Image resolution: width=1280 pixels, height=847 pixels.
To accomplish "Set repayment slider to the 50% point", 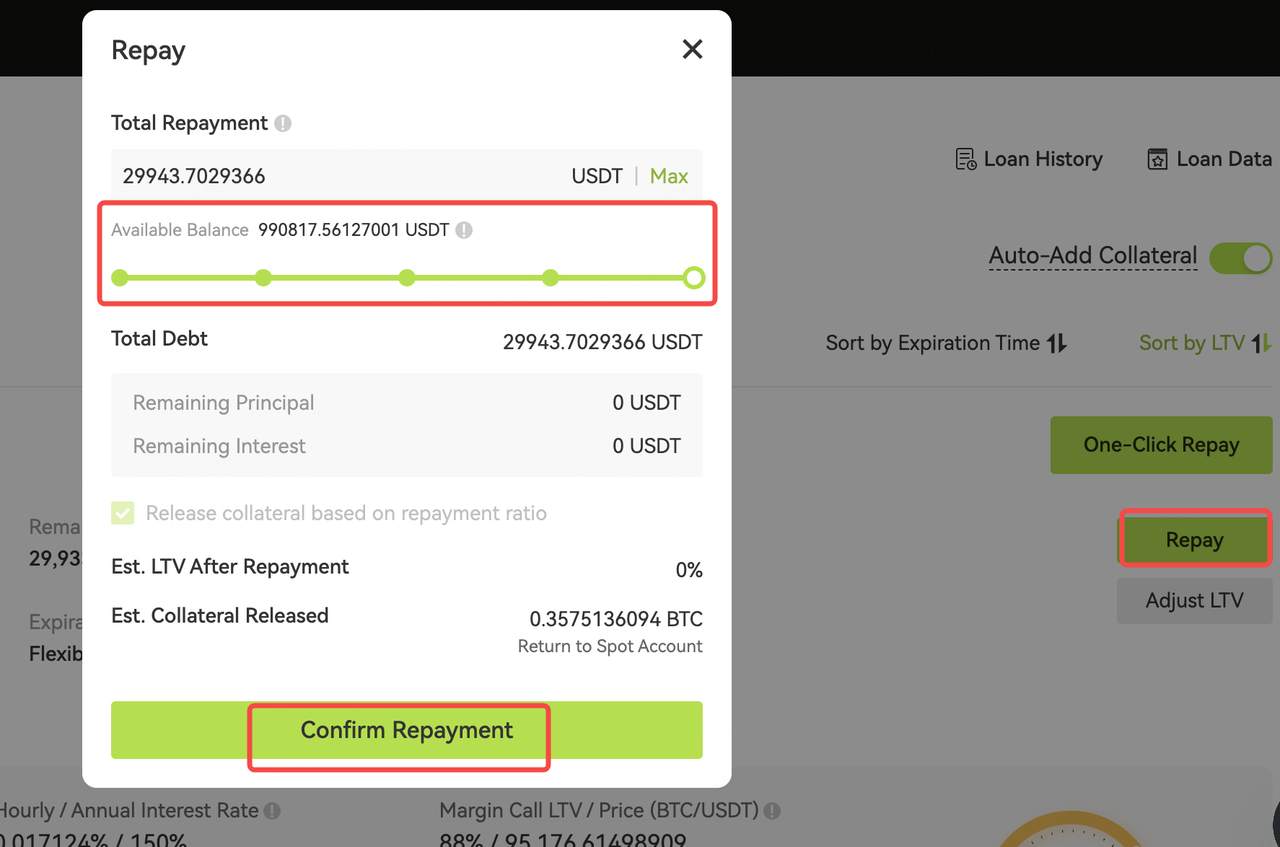I will [x=407, y=278].
